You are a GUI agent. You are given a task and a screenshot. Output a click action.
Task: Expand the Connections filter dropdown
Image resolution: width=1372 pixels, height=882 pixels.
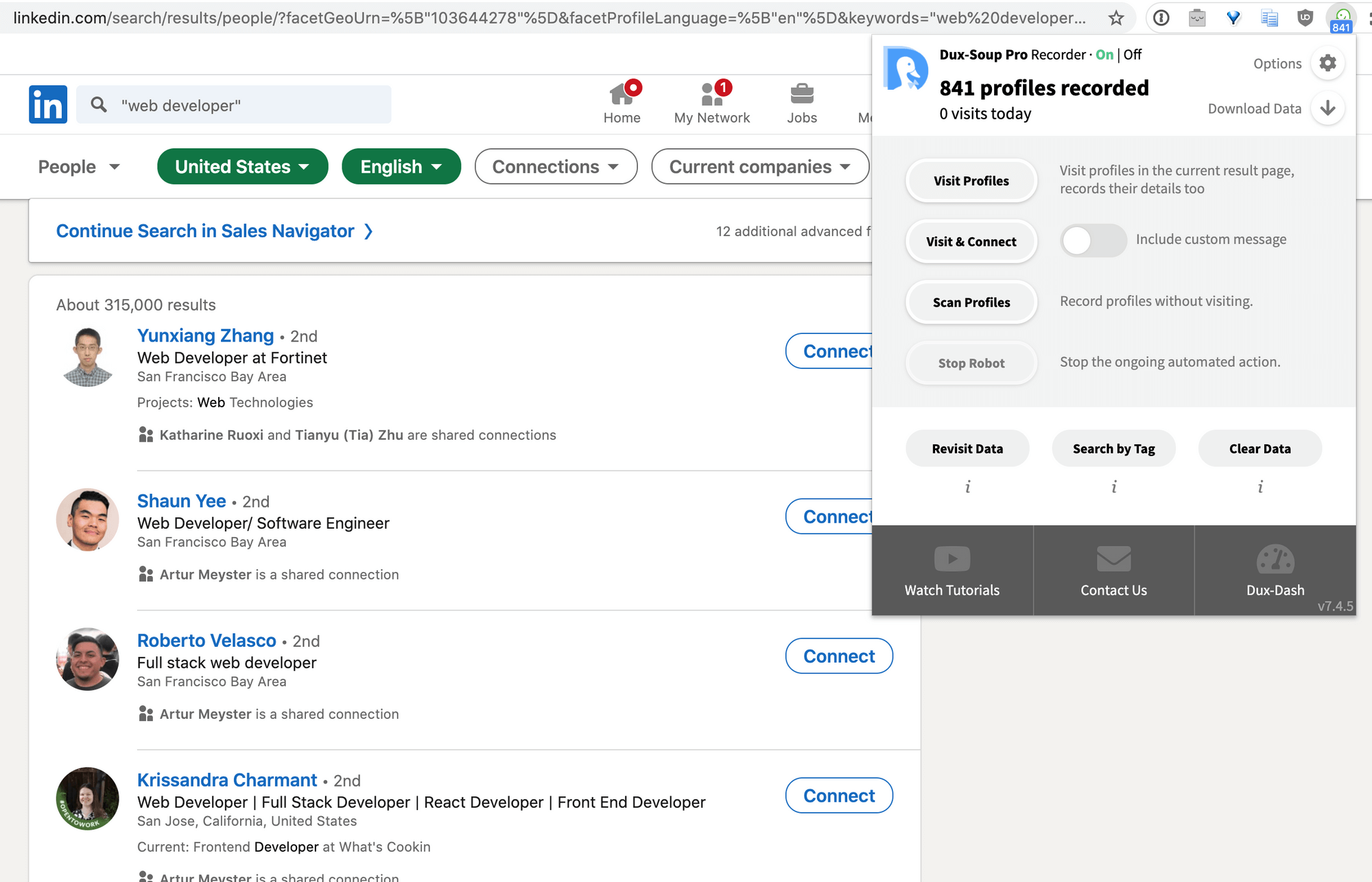554,166
